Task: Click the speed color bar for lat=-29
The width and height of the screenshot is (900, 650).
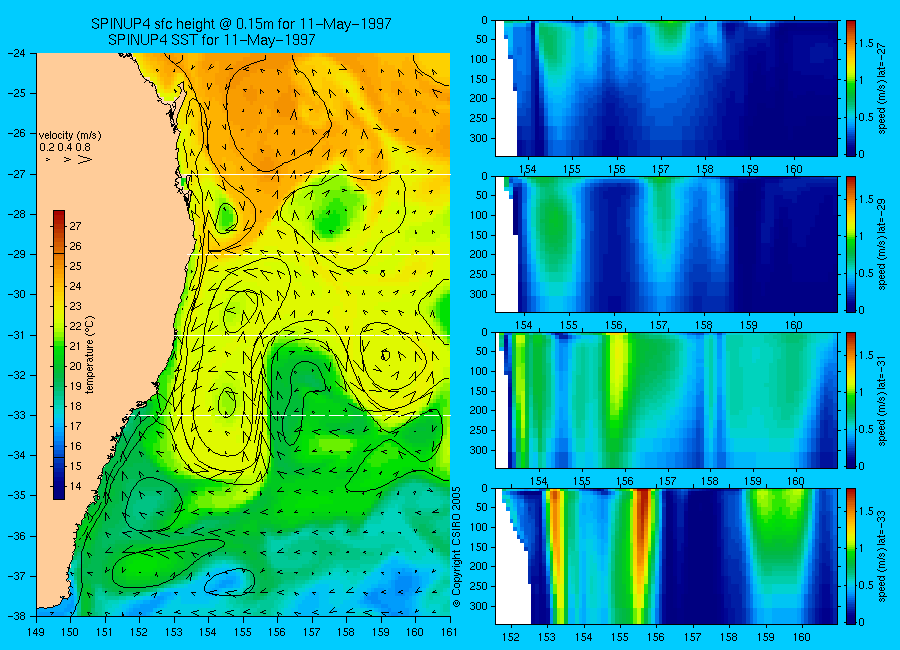Action: pyautogui.click(x=851, y=245)
